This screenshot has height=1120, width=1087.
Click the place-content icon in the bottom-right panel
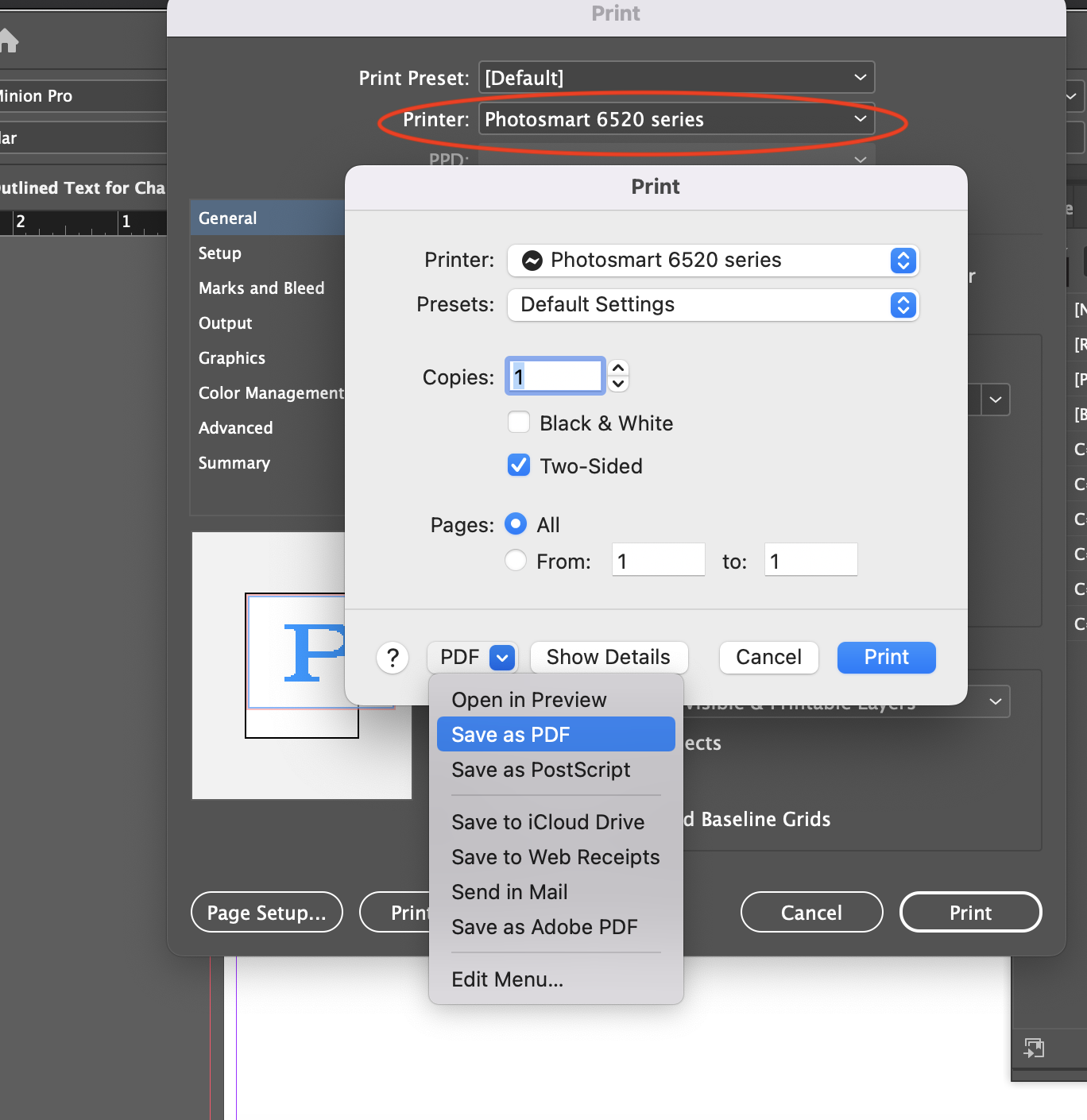(x=1035, y=1048)
